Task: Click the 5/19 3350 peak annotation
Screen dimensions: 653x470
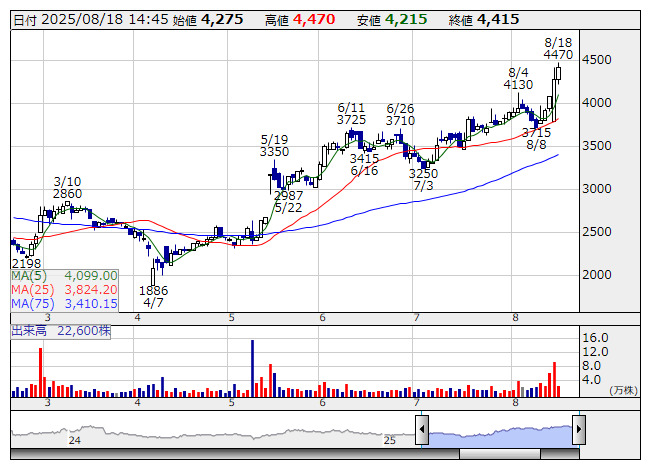Action: (x=274, y=146)
